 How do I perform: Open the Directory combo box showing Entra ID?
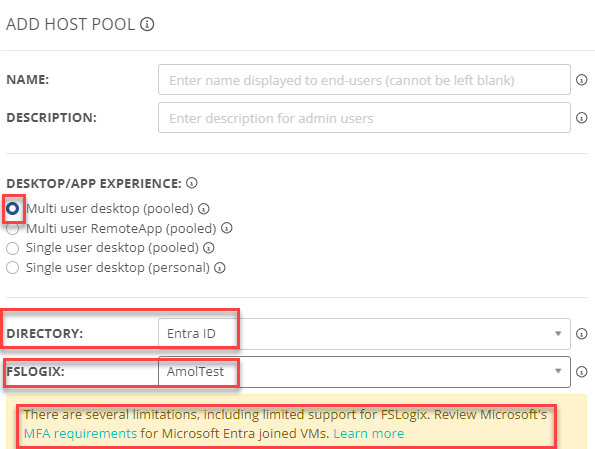coord(364,334)
